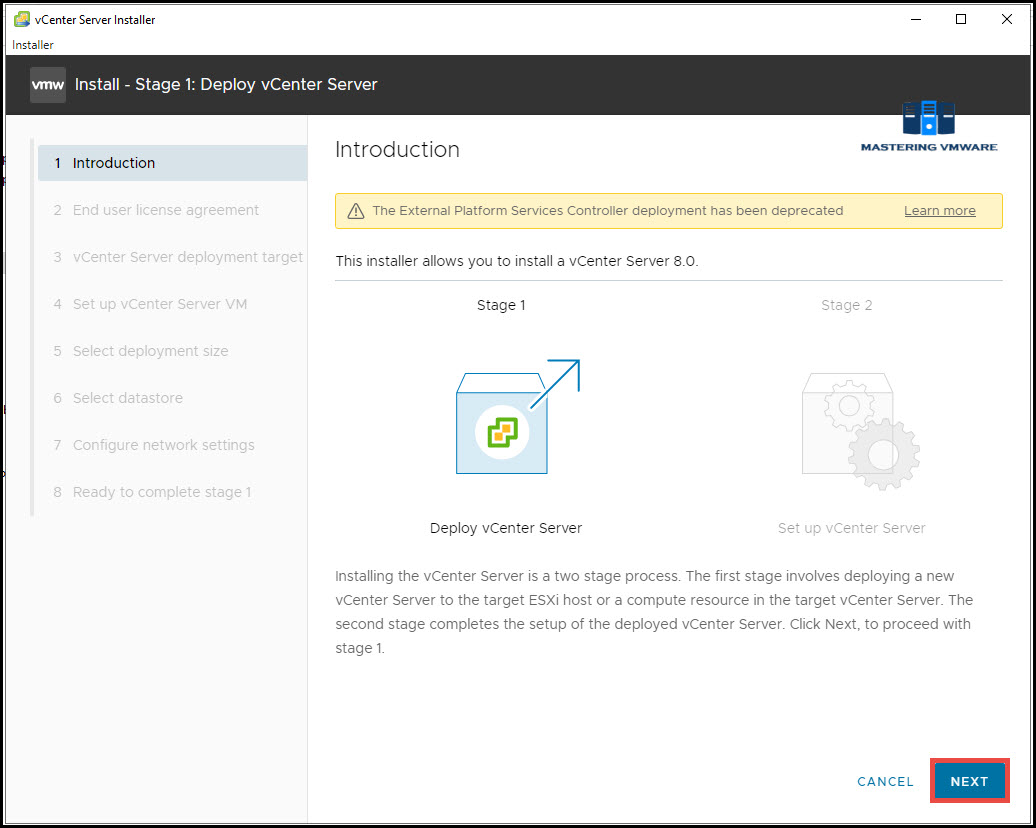Click the 'Stage 2' label
Viewport: 1036px width, 828px height.
coord(846,305)
